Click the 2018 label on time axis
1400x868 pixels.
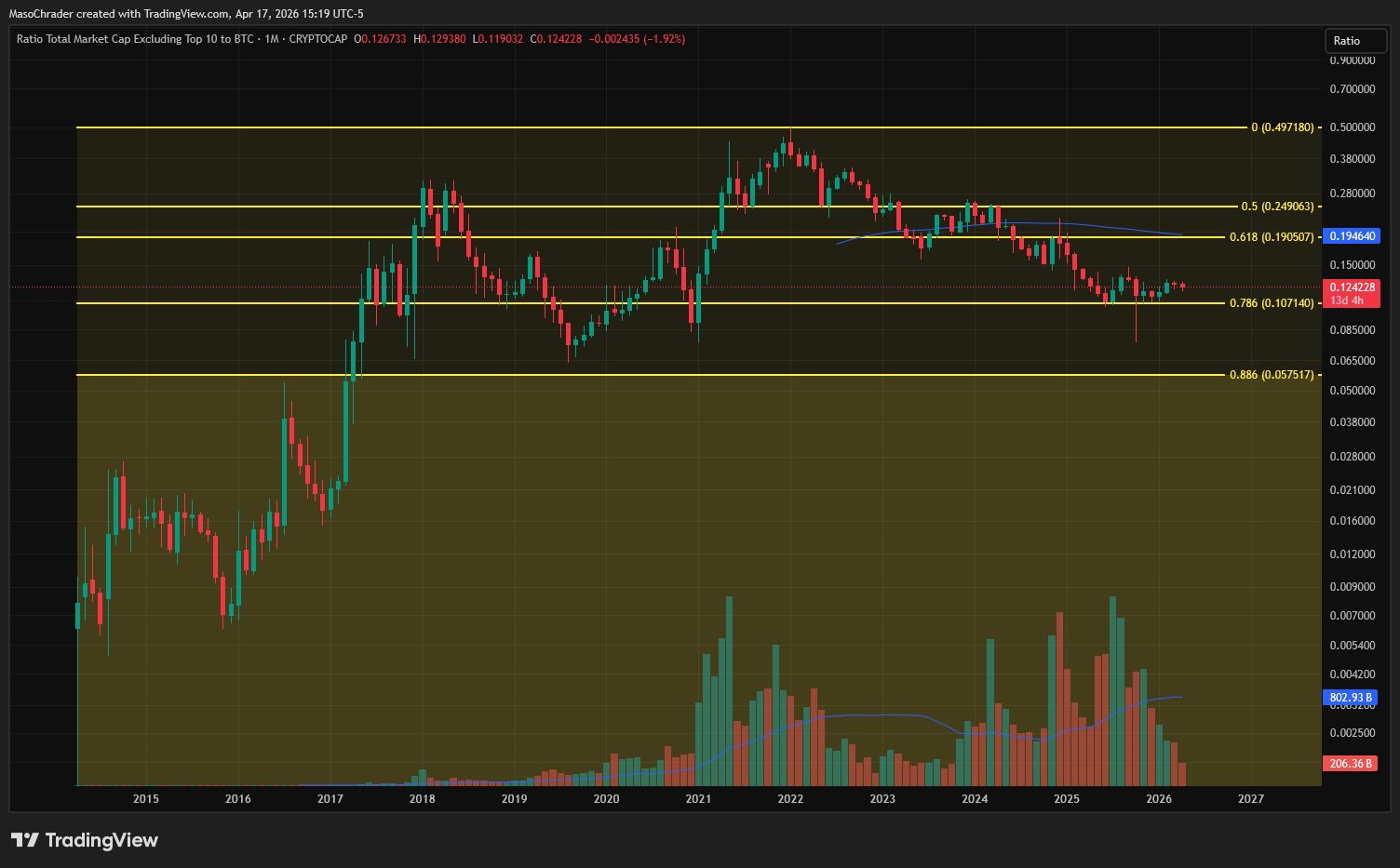(423, 799)
